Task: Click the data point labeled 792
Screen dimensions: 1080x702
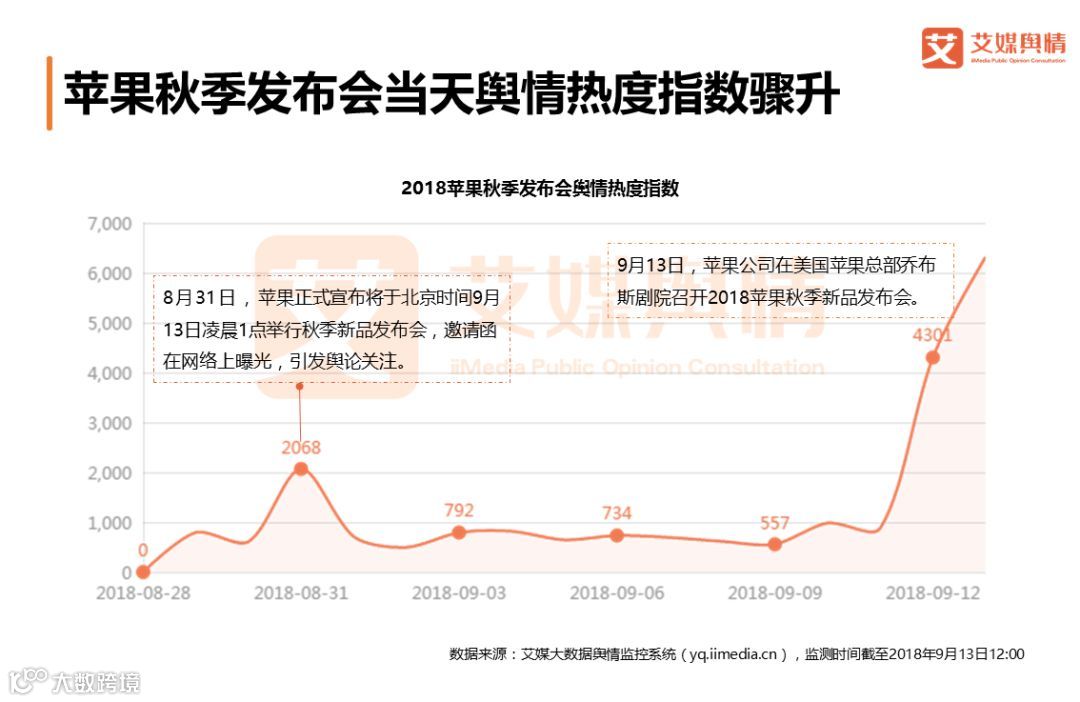Action: click(459, 533)
